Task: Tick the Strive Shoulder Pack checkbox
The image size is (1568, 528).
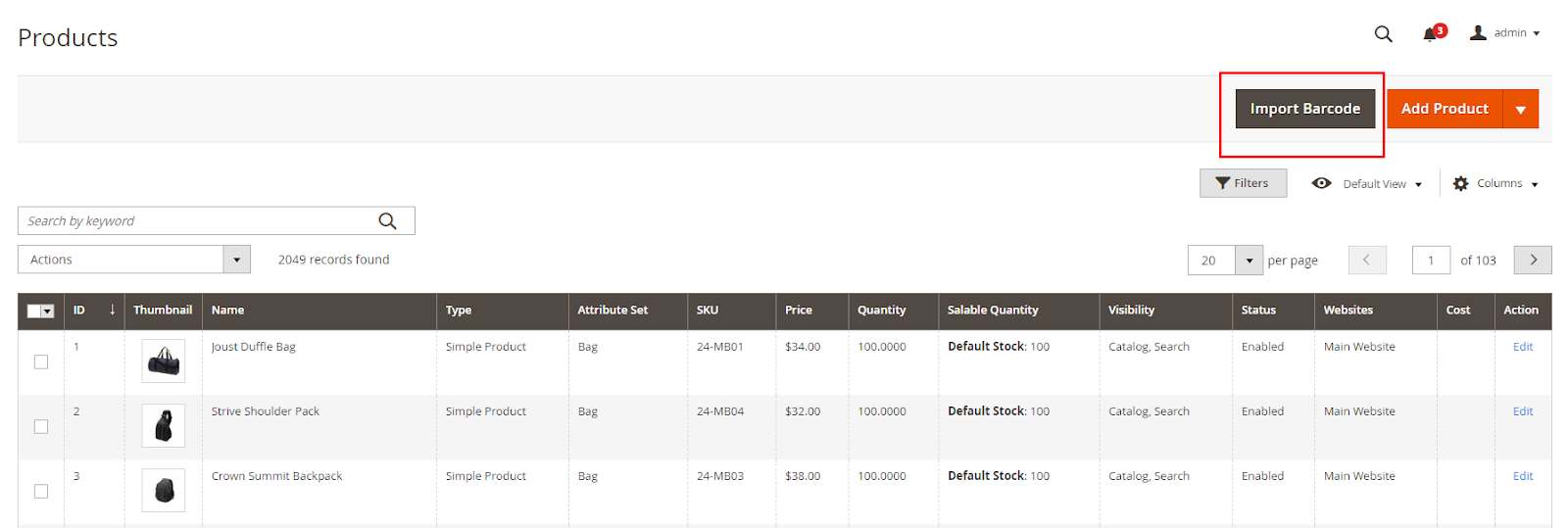Action: 41,427
